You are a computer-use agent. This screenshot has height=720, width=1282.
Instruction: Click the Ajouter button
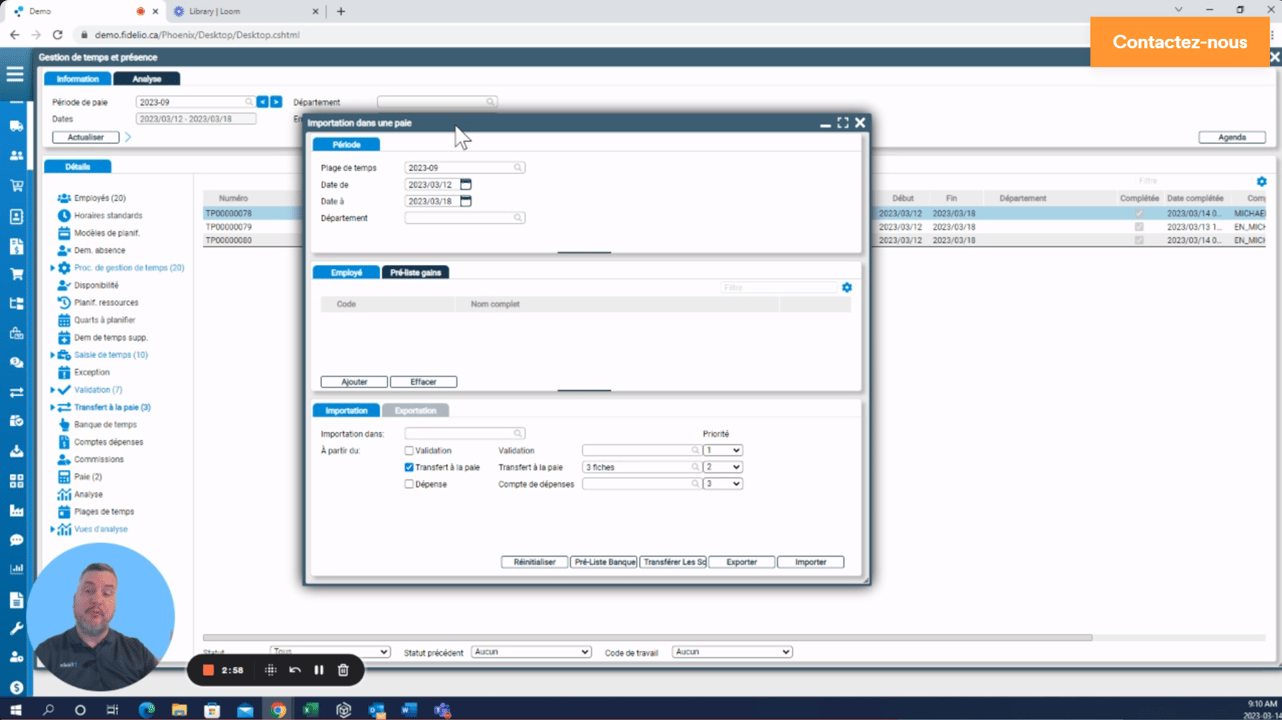(x=354, y=382)
